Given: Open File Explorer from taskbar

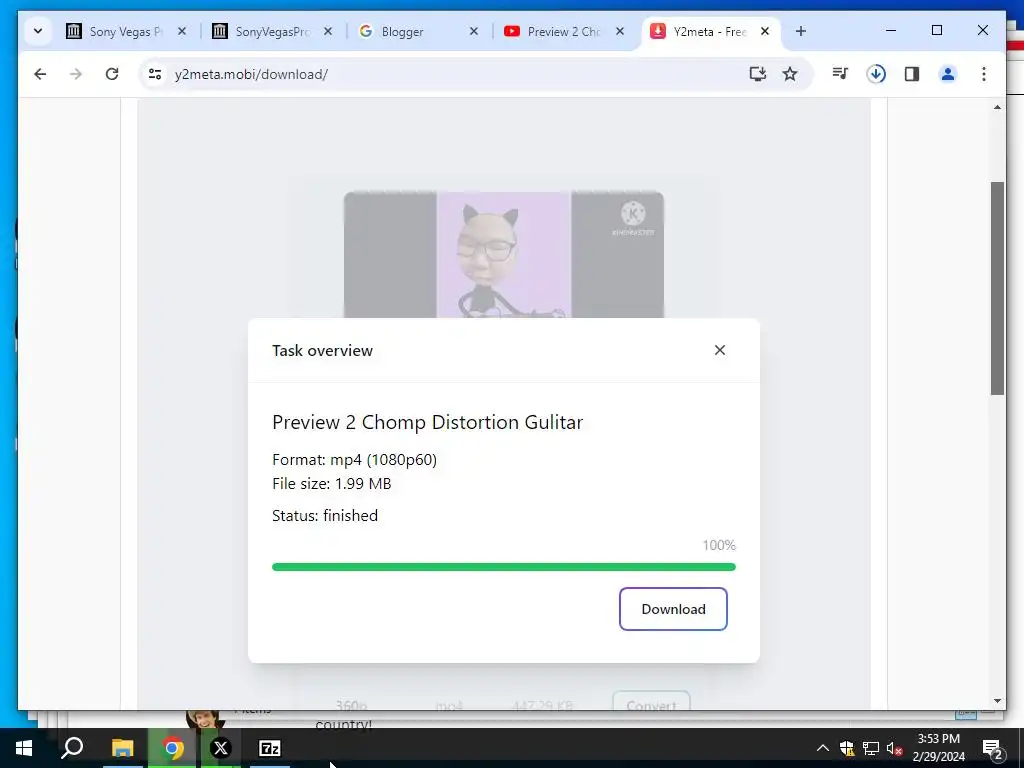Looking at the screenshot, I should [122, 748].
